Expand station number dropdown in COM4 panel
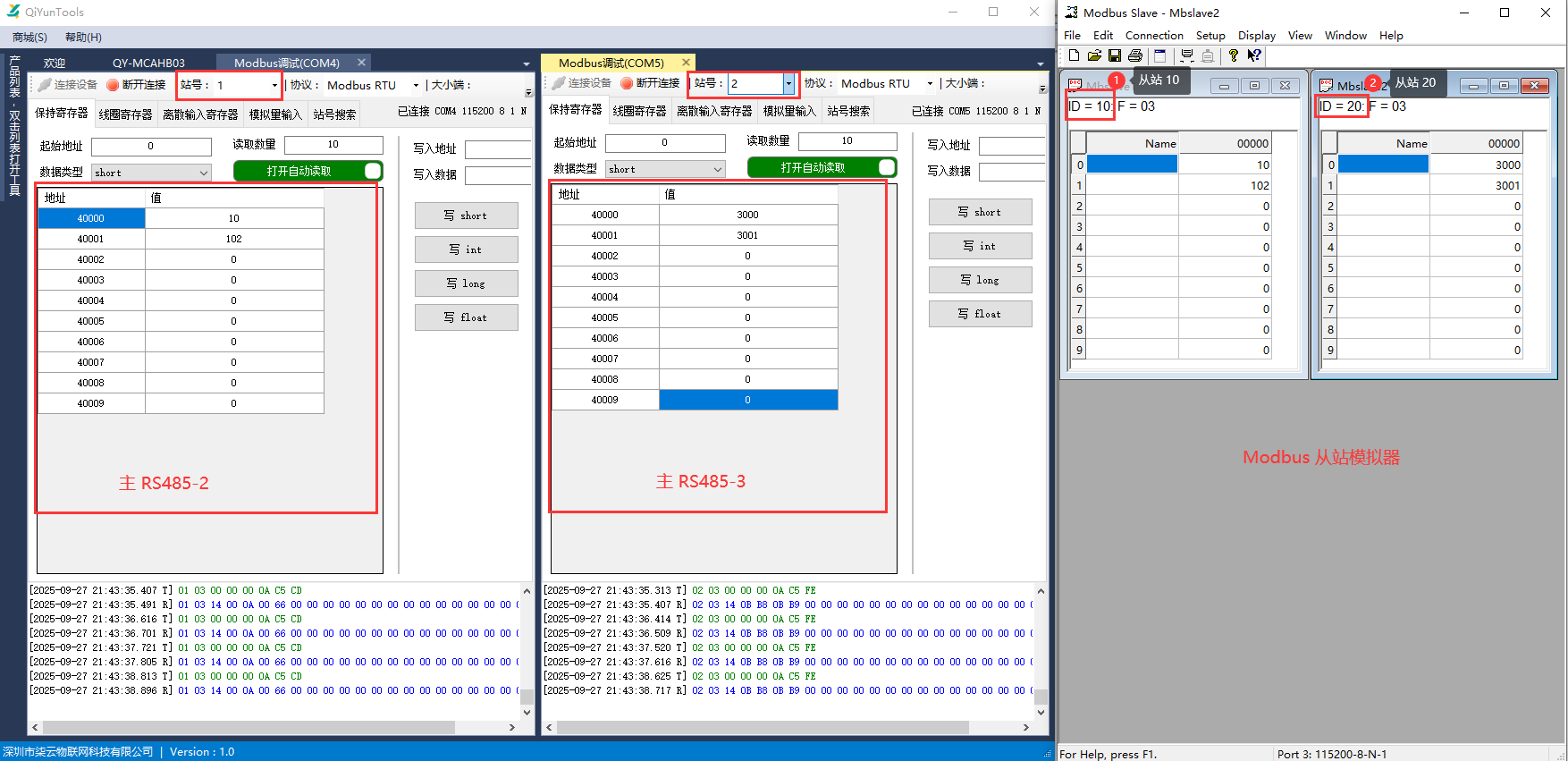Viewport: 1568px width, 761px height. pyautogui.click(x=274, y=85)
